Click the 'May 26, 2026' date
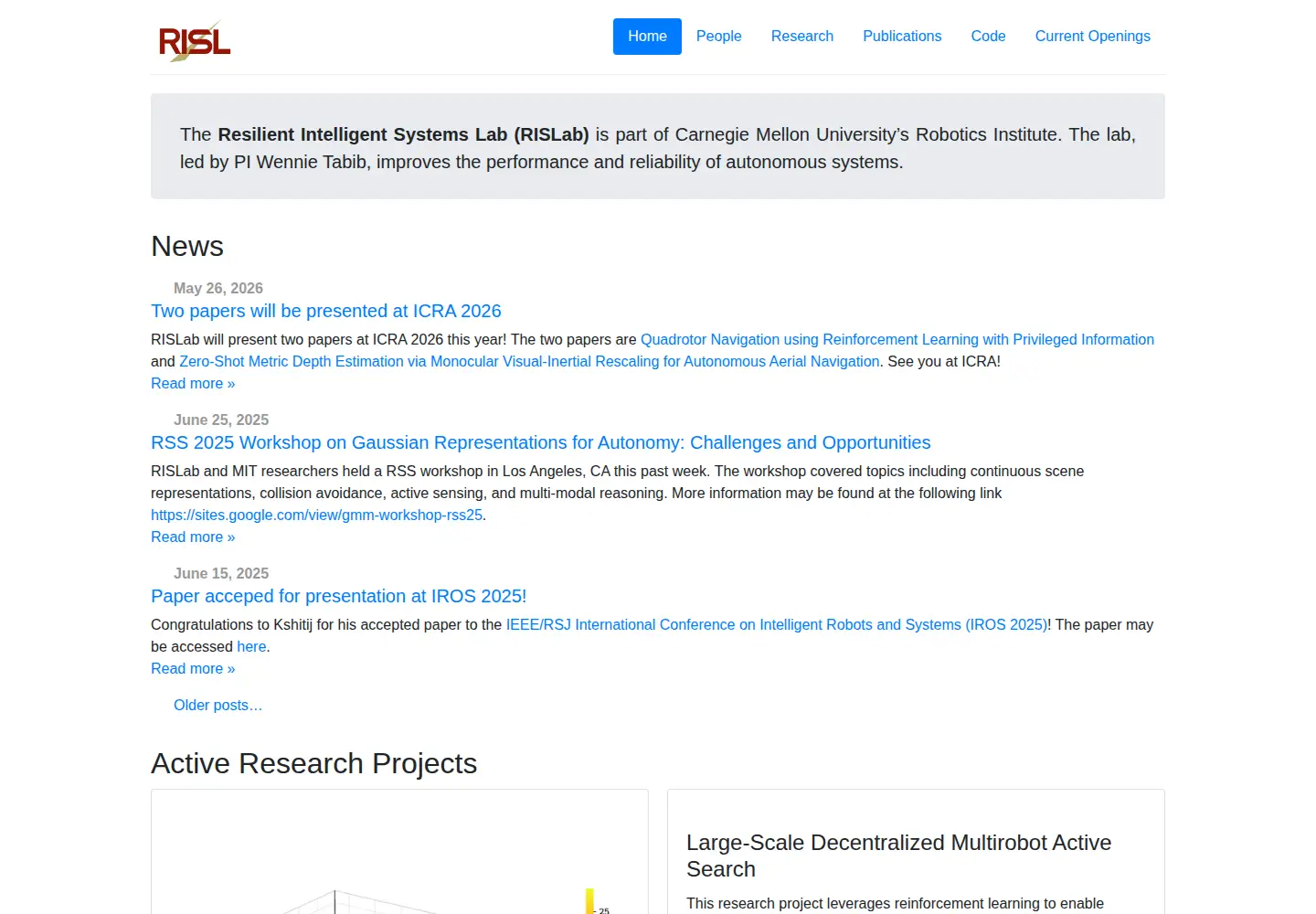The image size is (1316, 914). coord(218,288)
